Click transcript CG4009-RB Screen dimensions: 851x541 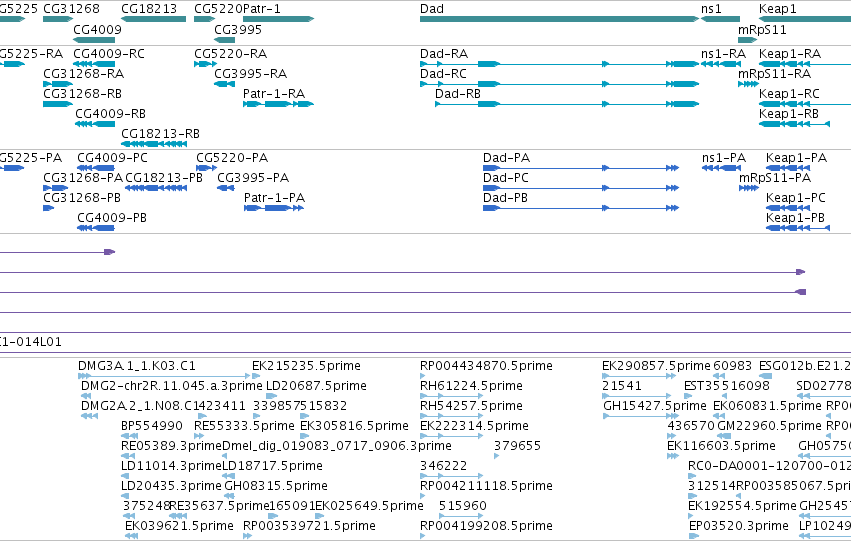[95, 124]
